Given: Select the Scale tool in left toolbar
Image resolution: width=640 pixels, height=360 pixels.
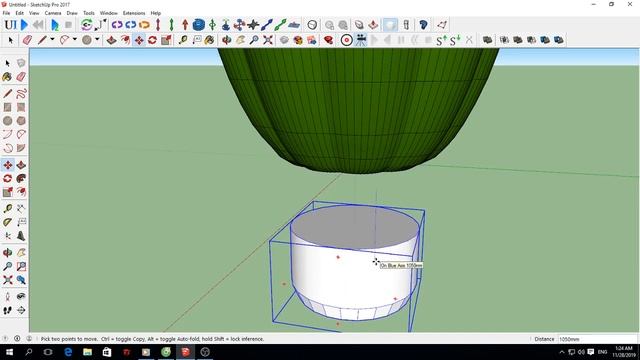Looking at the screenshot, I should [8, 192].
